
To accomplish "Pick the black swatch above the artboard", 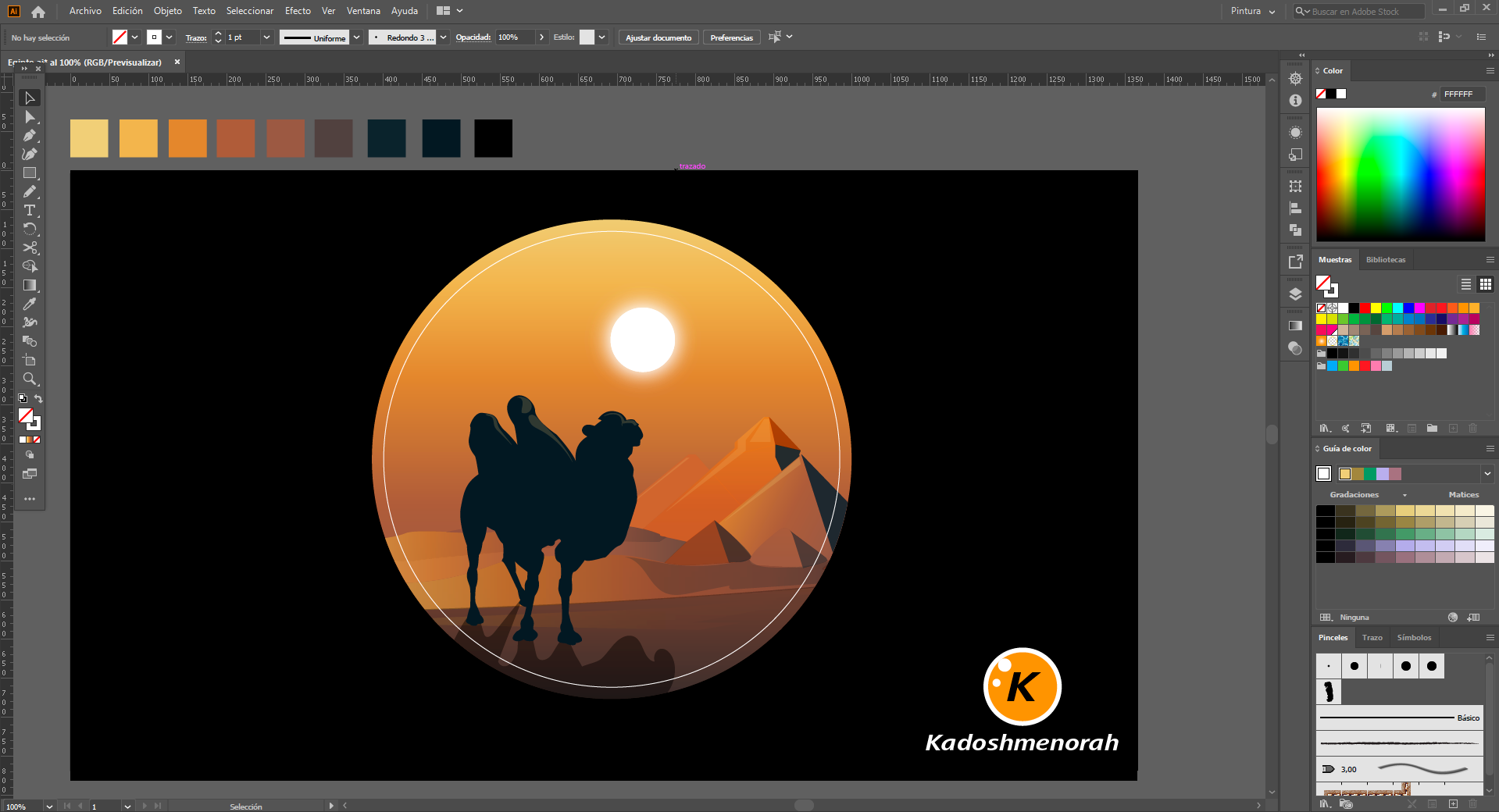I will (x=493, y=138).
